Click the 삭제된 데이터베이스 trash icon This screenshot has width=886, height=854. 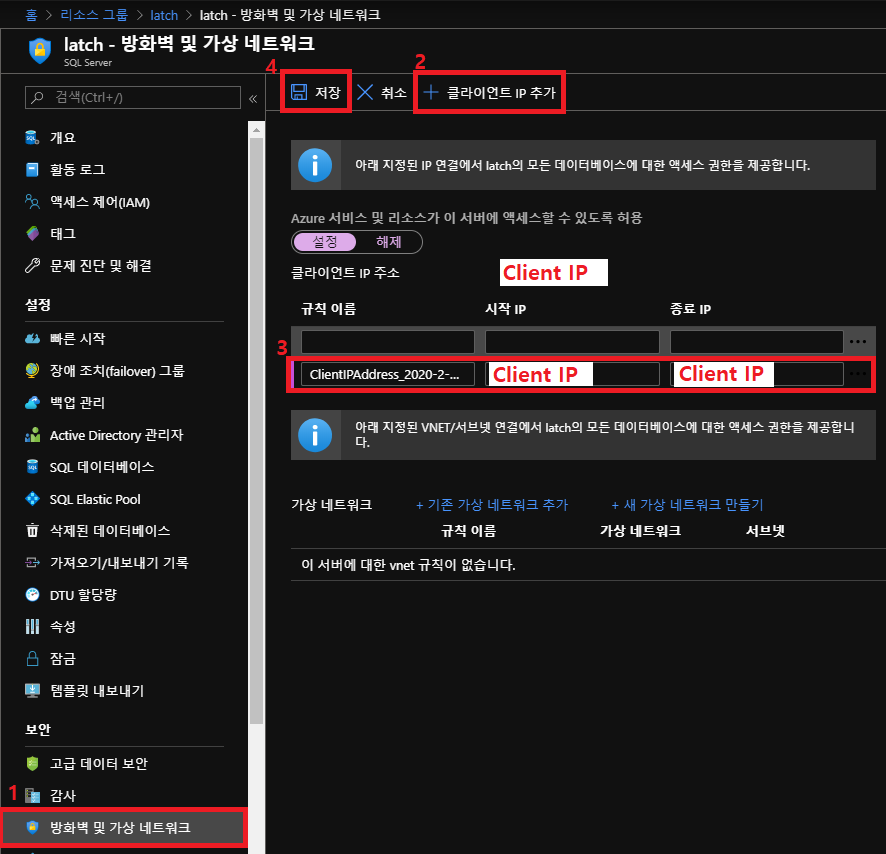(x=32, y=530)
